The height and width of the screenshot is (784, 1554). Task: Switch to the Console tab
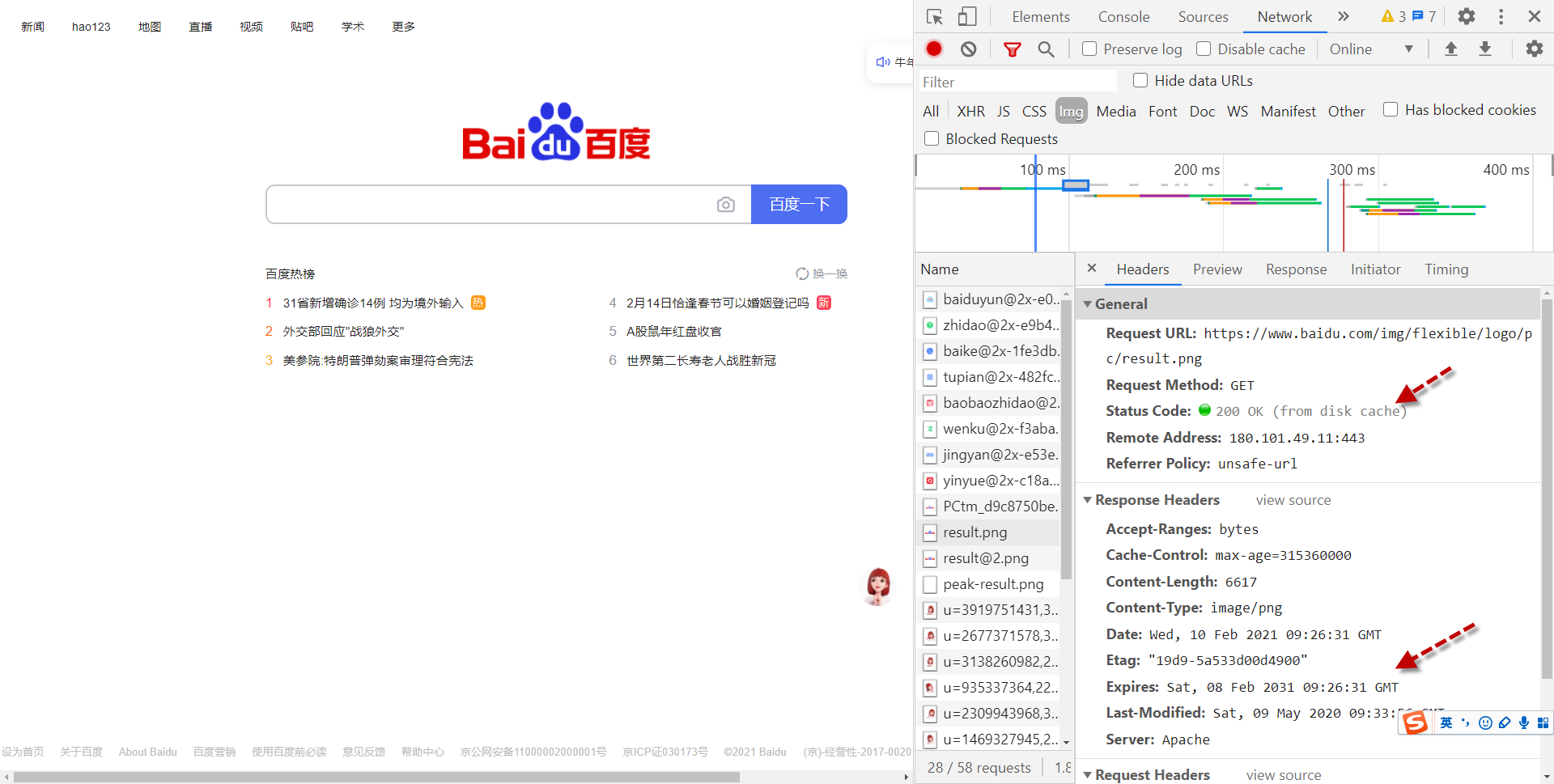pos(1123,17)
